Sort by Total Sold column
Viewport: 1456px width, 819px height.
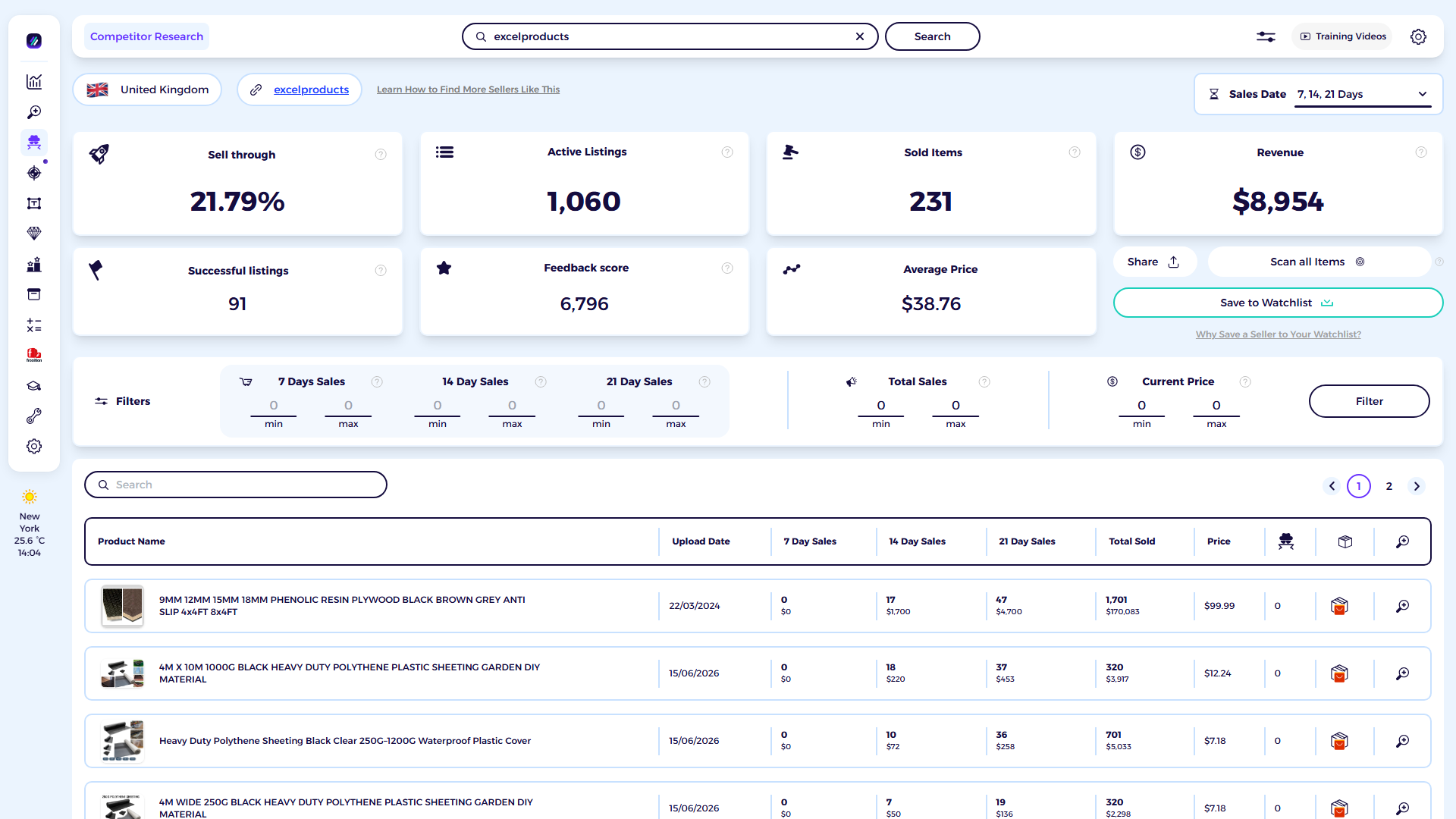pos(1131,541)
